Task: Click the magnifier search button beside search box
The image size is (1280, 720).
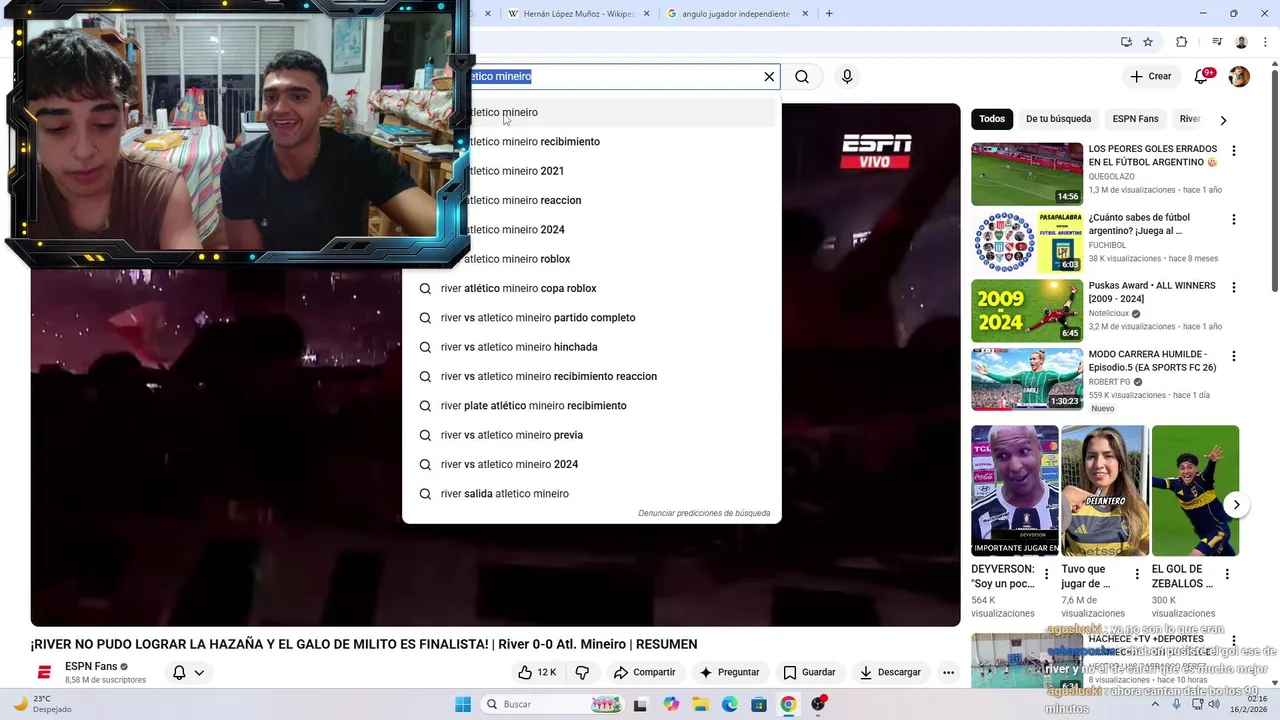Action: (802, 77)
